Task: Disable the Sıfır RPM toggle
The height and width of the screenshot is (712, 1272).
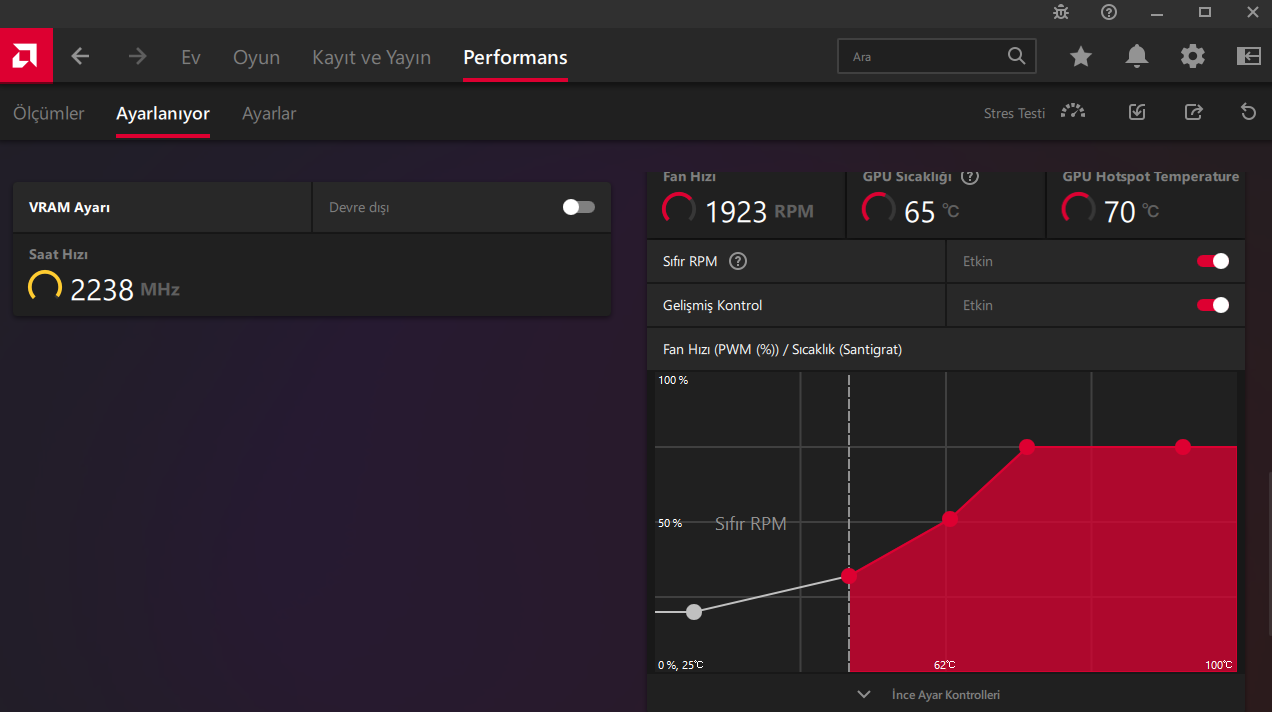Action: point(1213,261)
